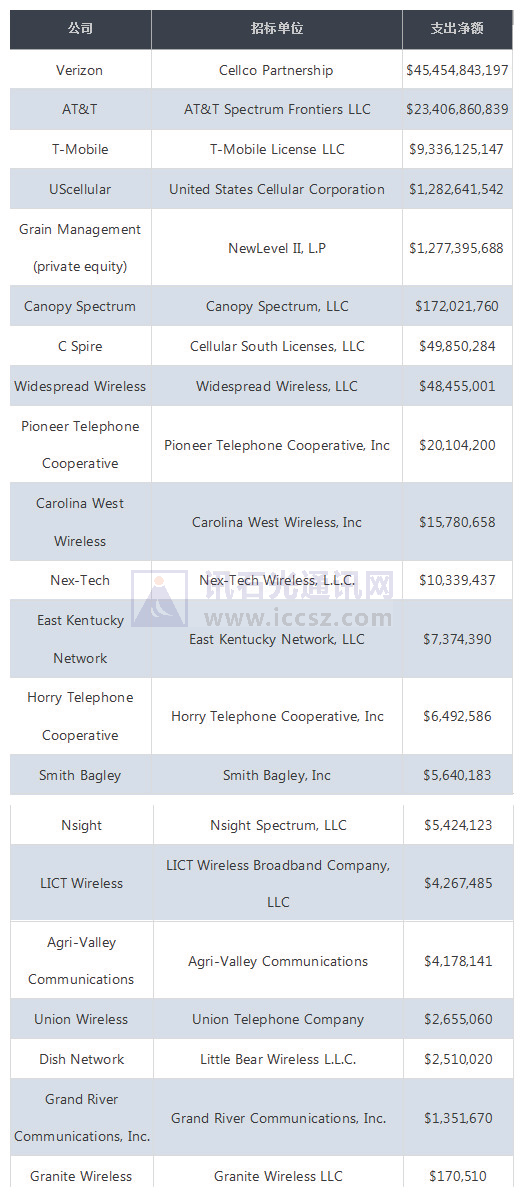
Task: Select United States Cellular Corporation cell
Action: coord(277,189)
